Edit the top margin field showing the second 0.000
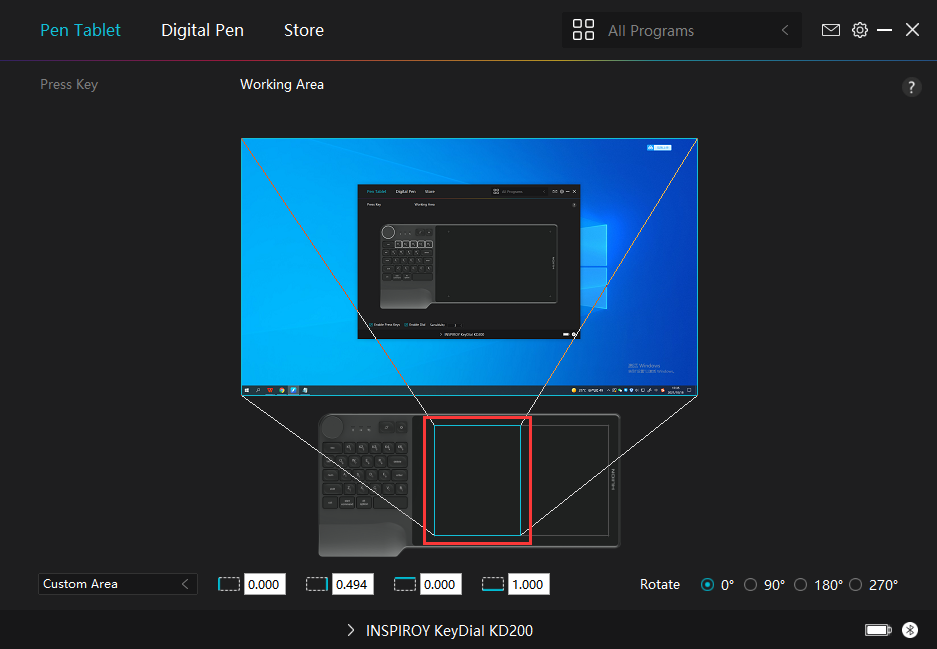This screenshot has height=649, width=937. coord(440,584)
